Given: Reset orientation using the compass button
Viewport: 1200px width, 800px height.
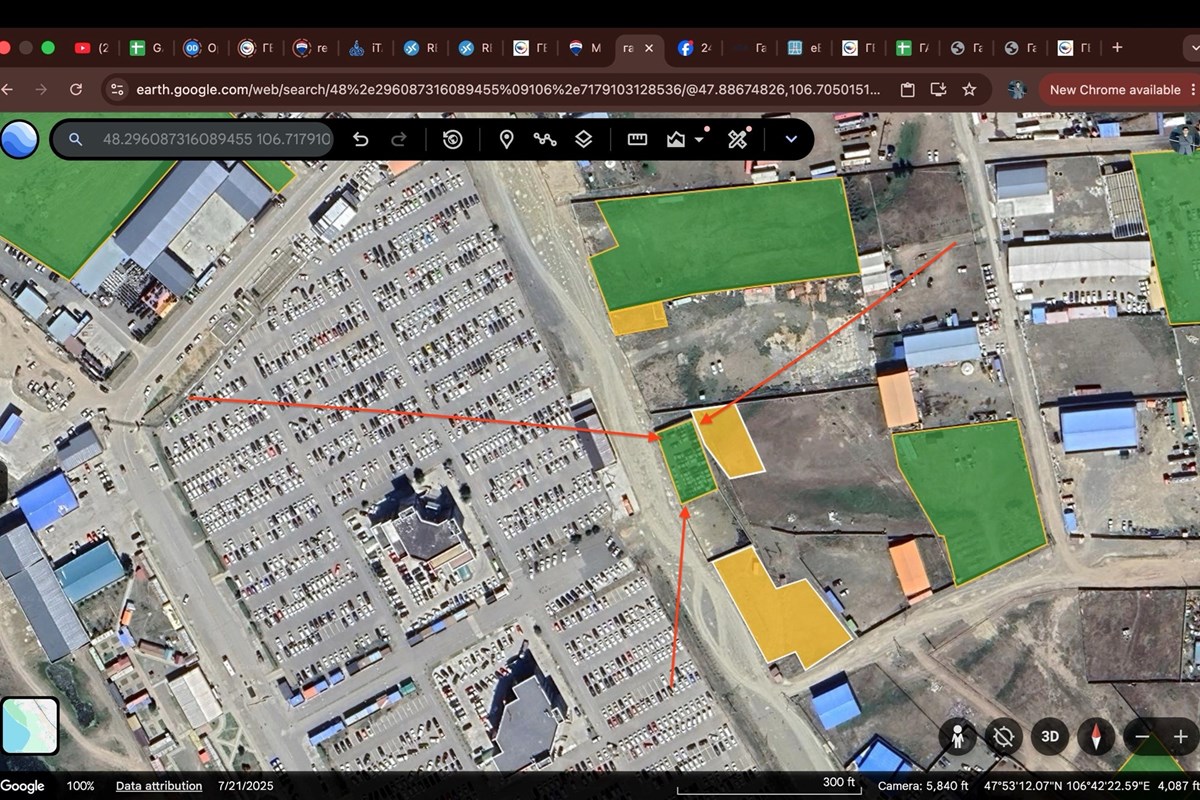Looking at the screenshot, I should (x=1096, y=737).
